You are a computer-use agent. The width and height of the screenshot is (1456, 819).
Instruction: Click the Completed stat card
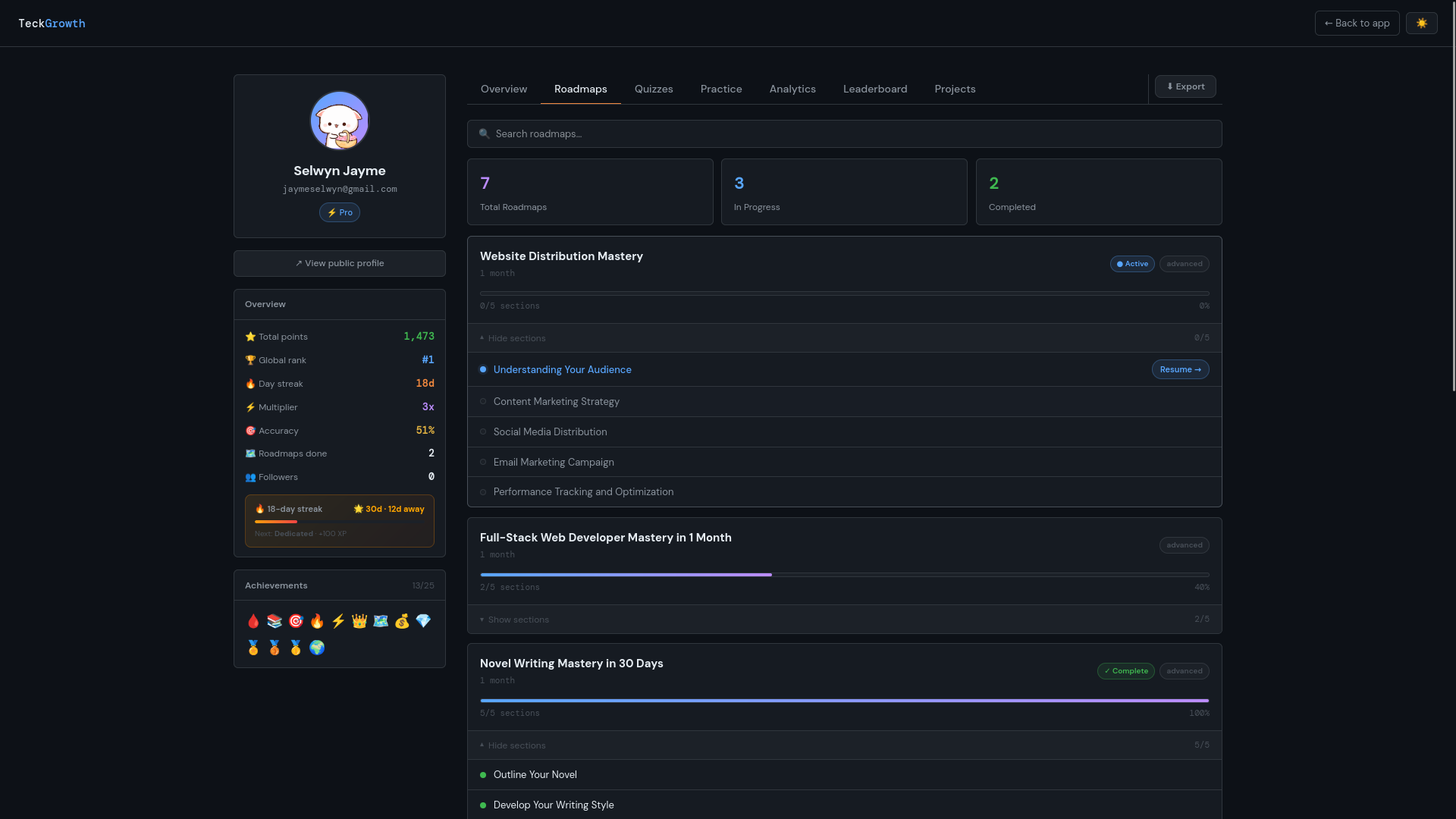1099,192
